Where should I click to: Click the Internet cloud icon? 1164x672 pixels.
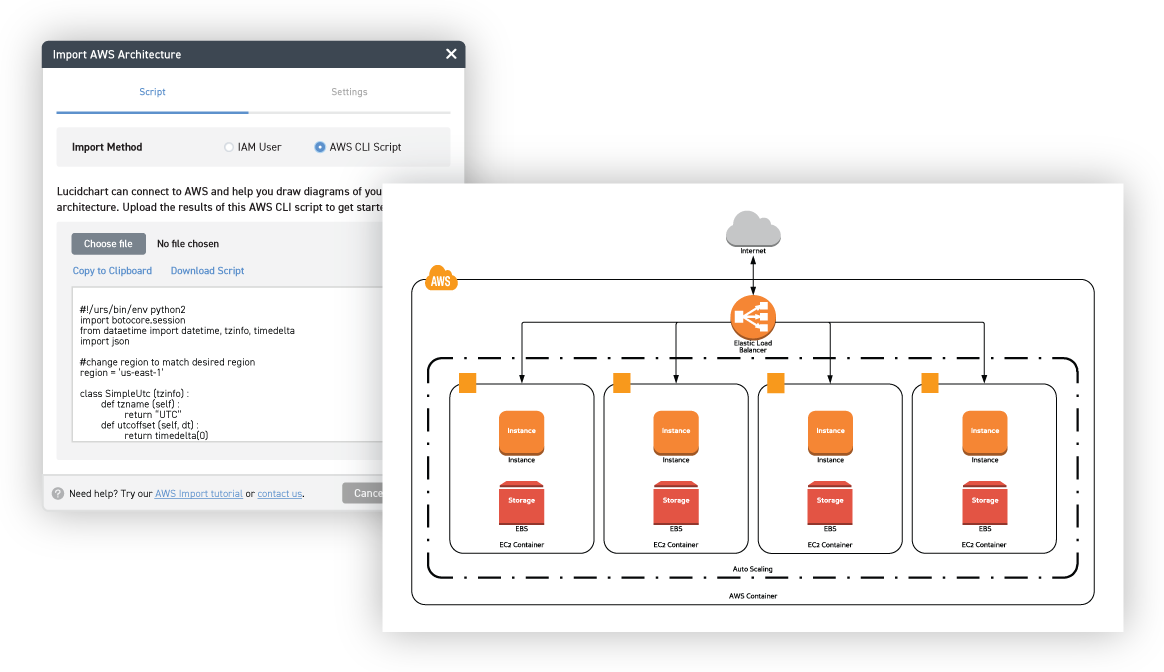(x=753, y=228)
